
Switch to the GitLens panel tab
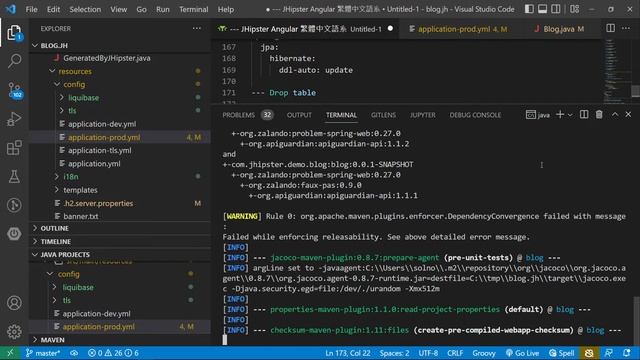[383, 115]
